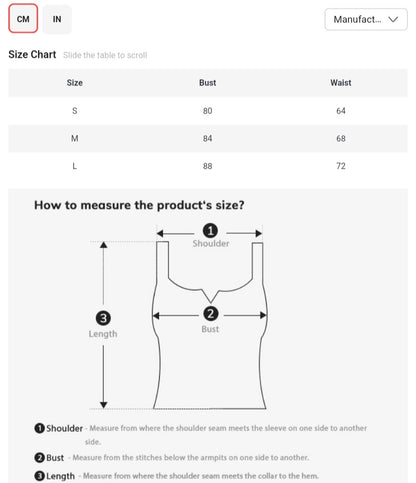The height and width of the screenshot is (483, 416).
Task: Click the bust value 84 cell
Action: (x=207, y=138)
